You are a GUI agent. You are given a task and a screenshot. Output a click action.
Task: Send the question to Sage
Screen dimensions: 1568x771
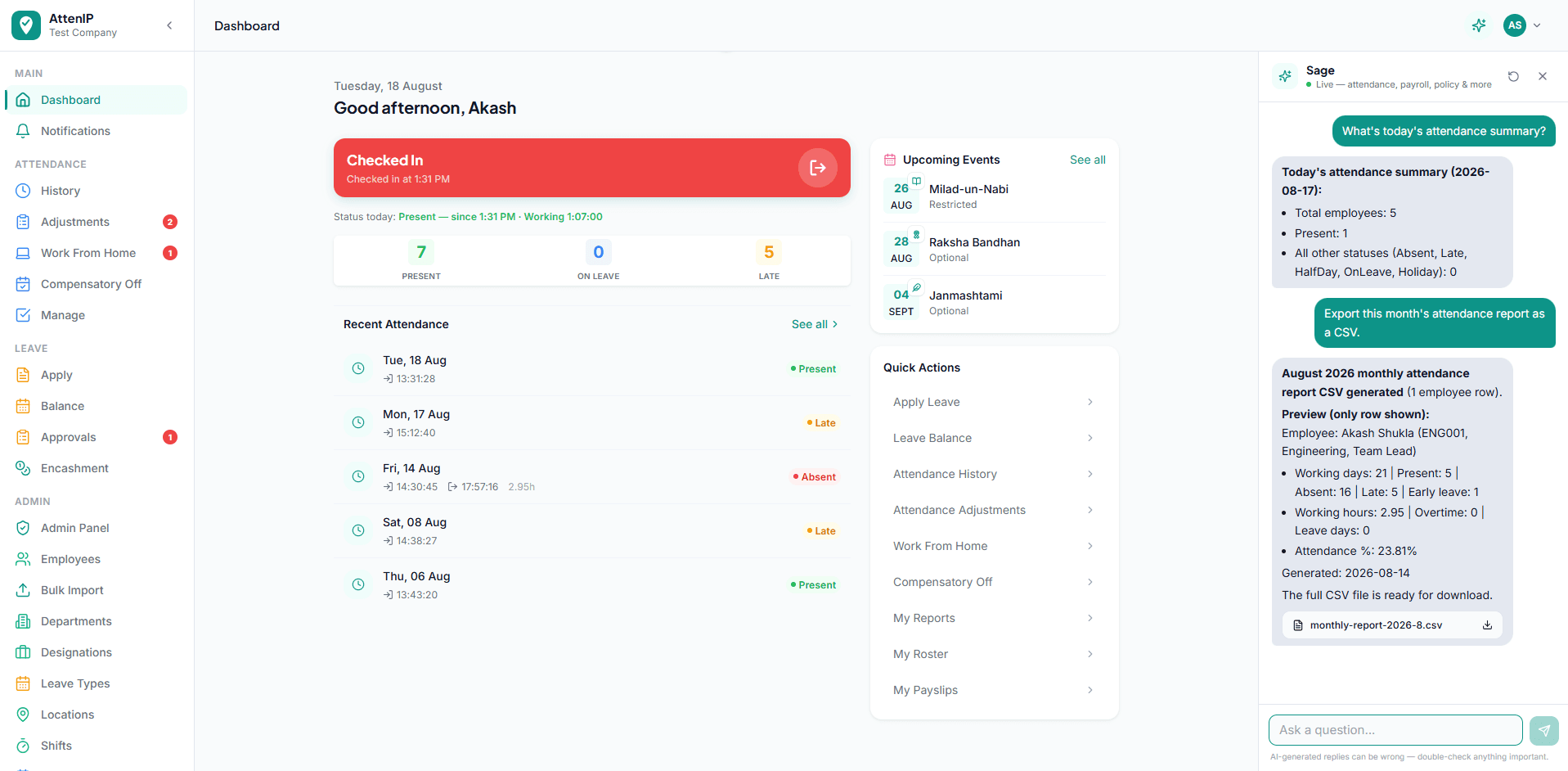pyautogui.click(x=1544, y=730)
